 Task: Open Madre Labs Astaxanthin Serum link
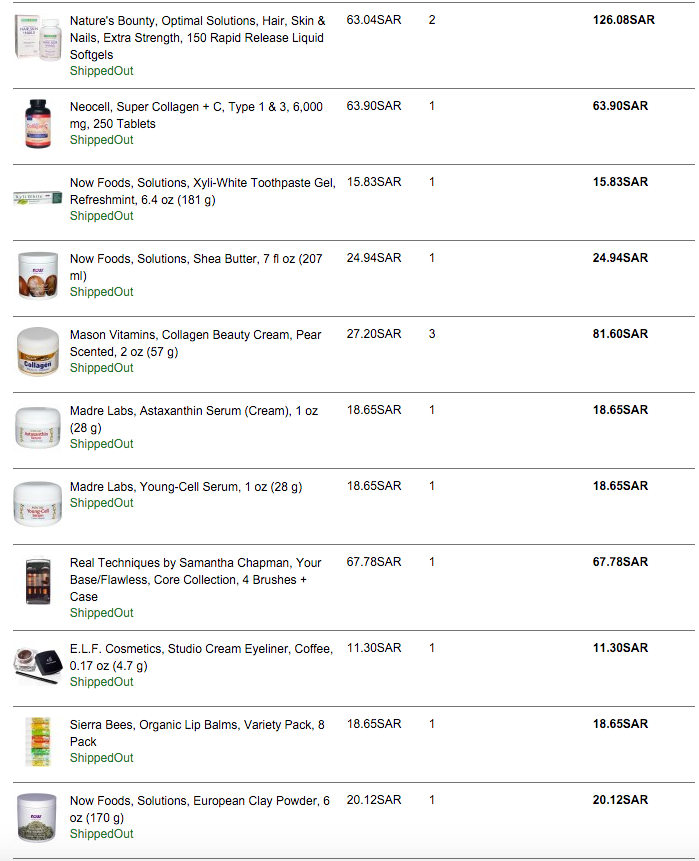coord(195,418)
